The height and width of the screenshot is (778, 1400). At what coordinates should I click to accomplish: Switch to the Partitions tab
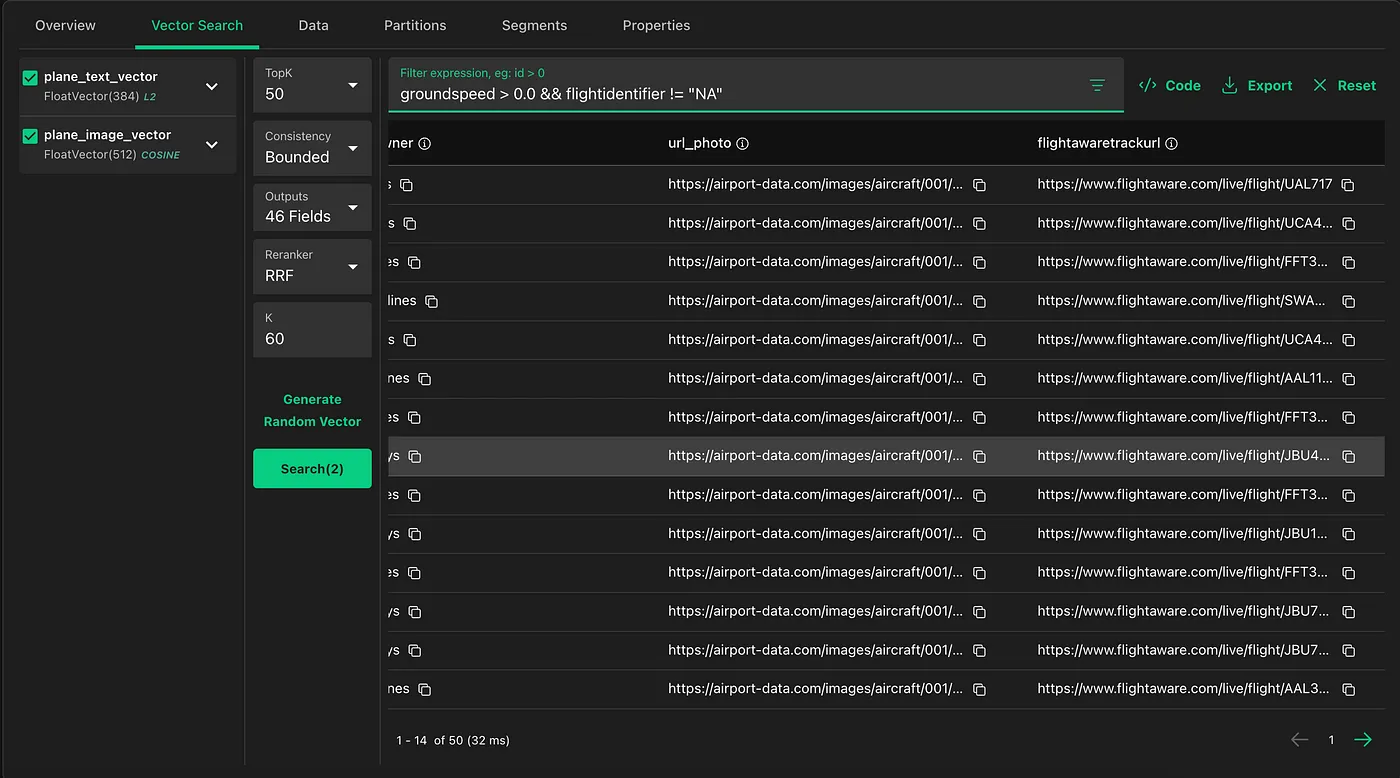click(x=415, y=25)
